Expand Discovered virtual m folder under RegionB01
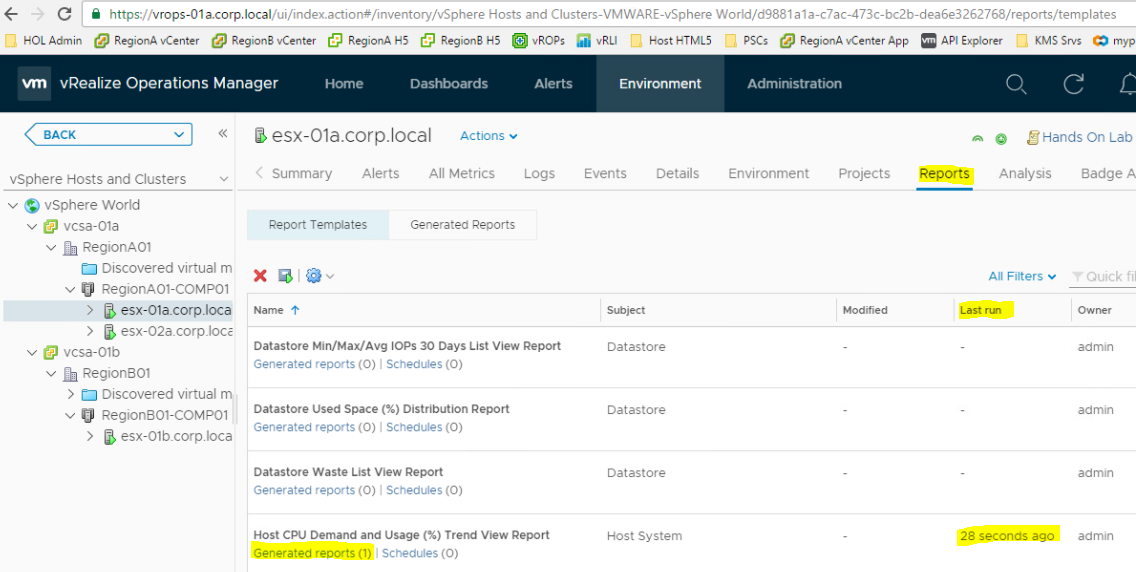The image size is (1136, 572). (x=70, y=395)
